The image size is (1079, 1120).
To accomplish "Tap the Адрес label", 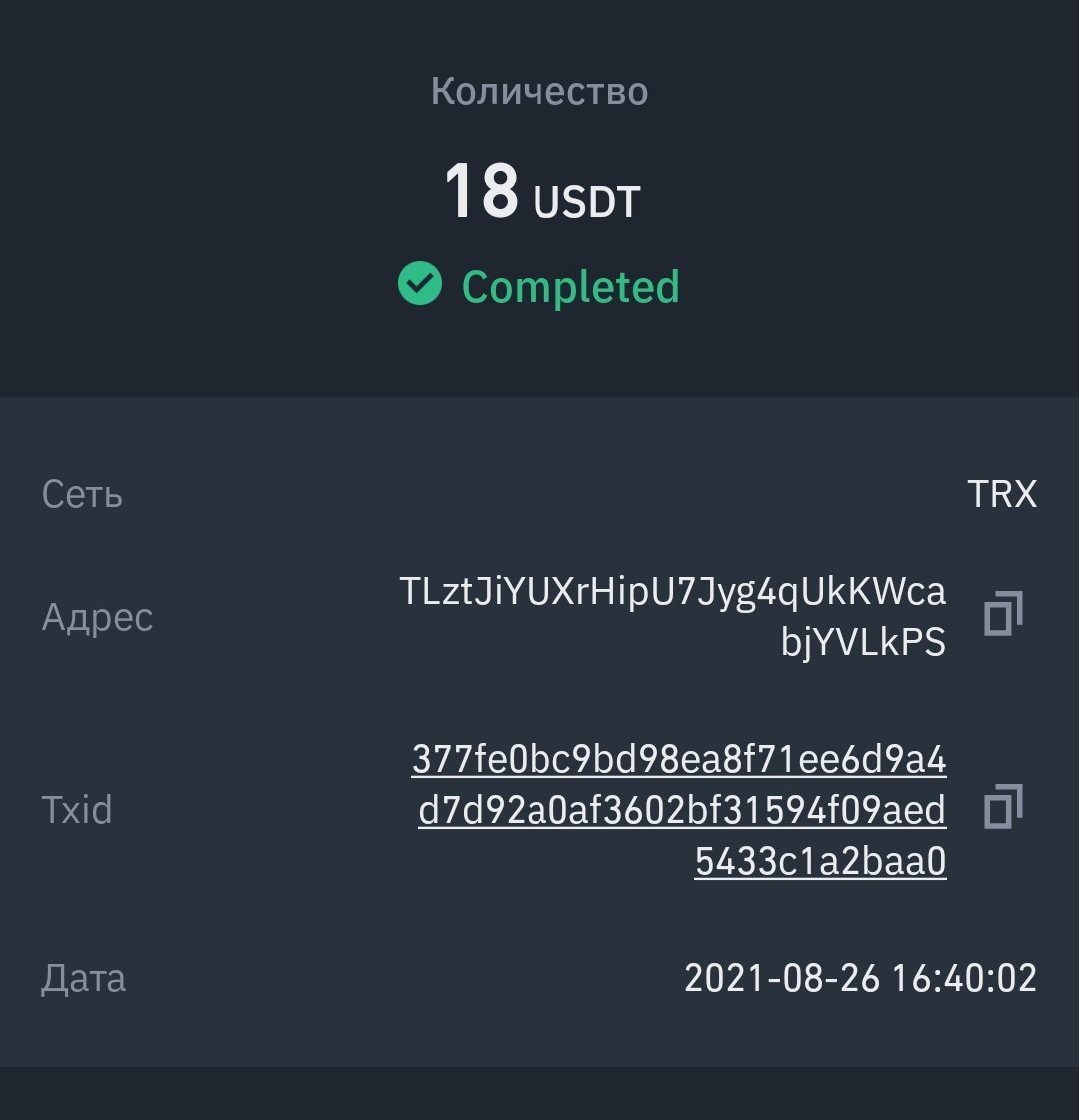I will [97, 617].
